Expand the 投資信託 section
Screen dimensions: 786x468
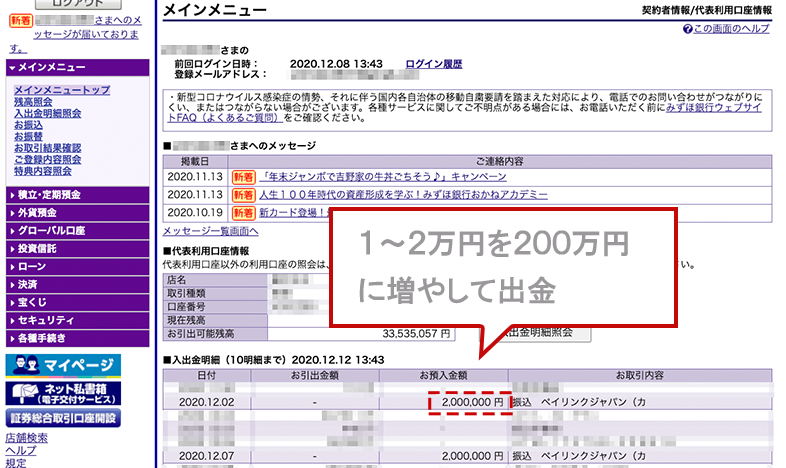coord(78,249)
